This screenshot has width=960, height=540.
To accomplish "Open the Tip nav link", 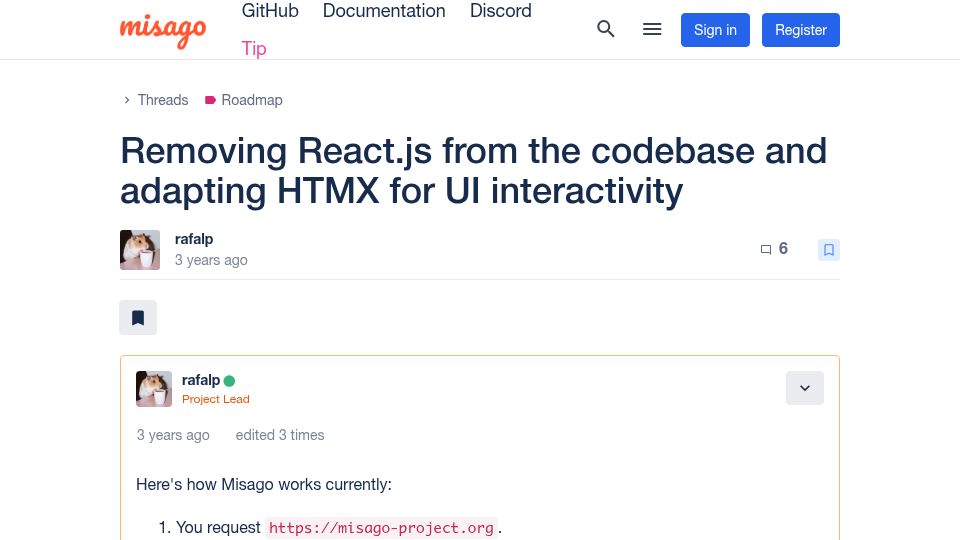I will (x=253, y=48).
